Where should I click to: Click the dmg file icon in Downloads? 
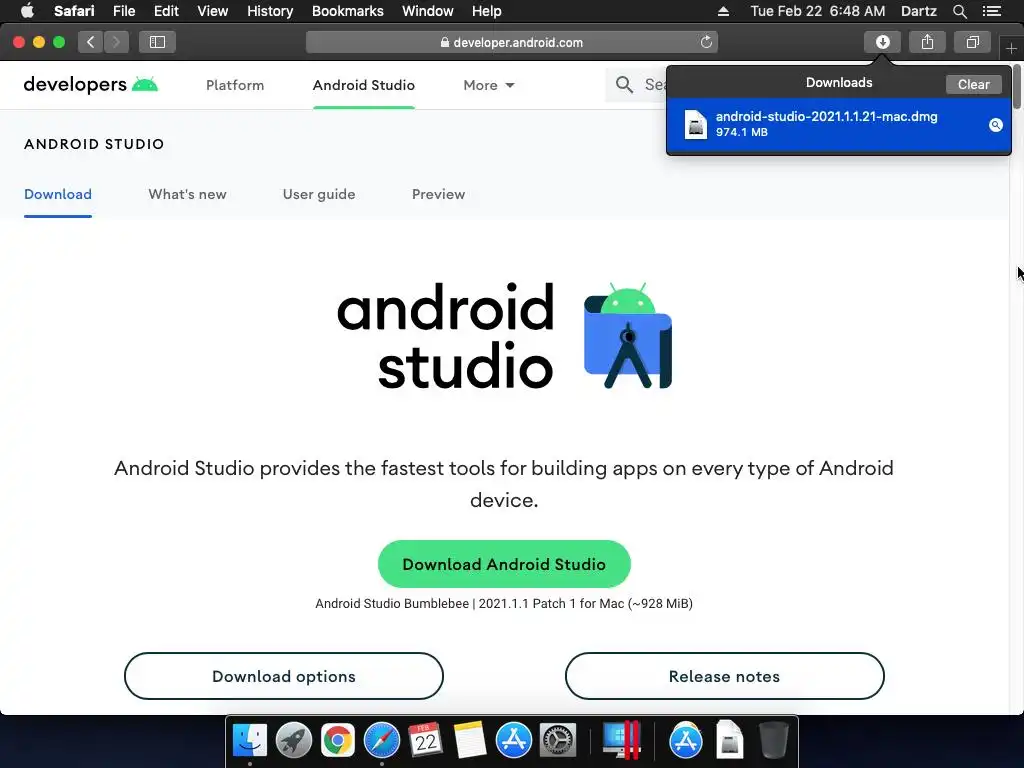[696, 125]
